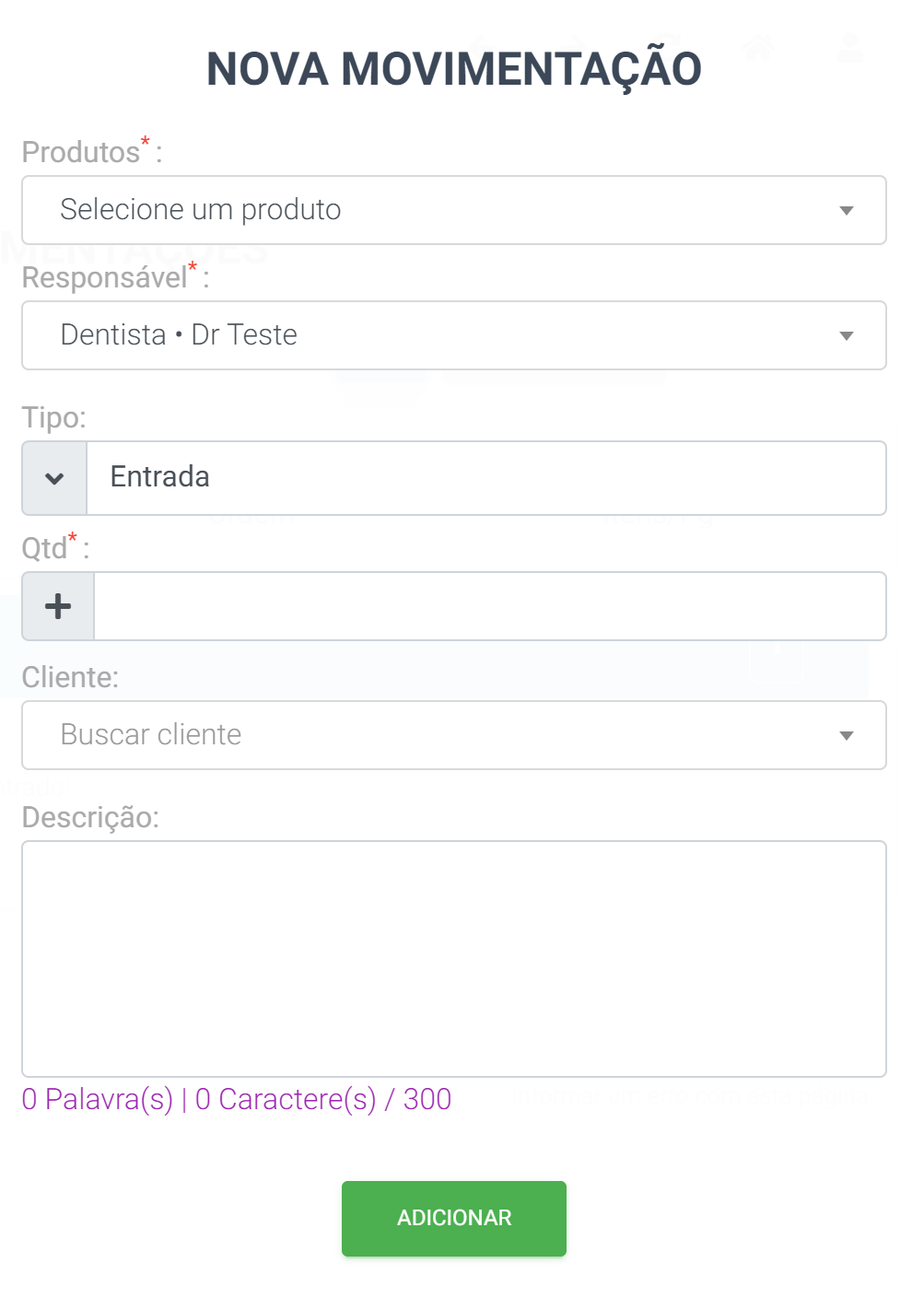Viewport: 924px width, 1298px height.
Task: Select the Entrada type field
Action: [x=486, y=478]
